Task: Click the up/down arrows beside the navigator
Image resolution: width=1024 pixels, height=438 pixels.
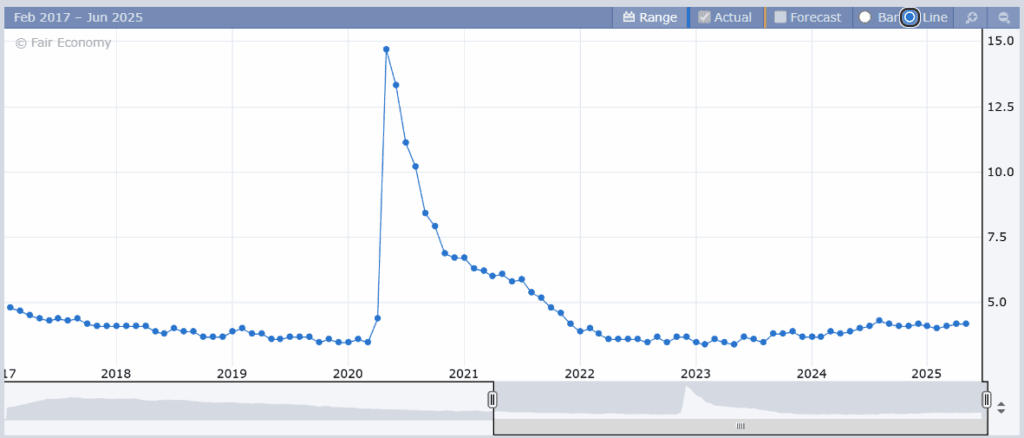Action: click(x=1002, y=409)
